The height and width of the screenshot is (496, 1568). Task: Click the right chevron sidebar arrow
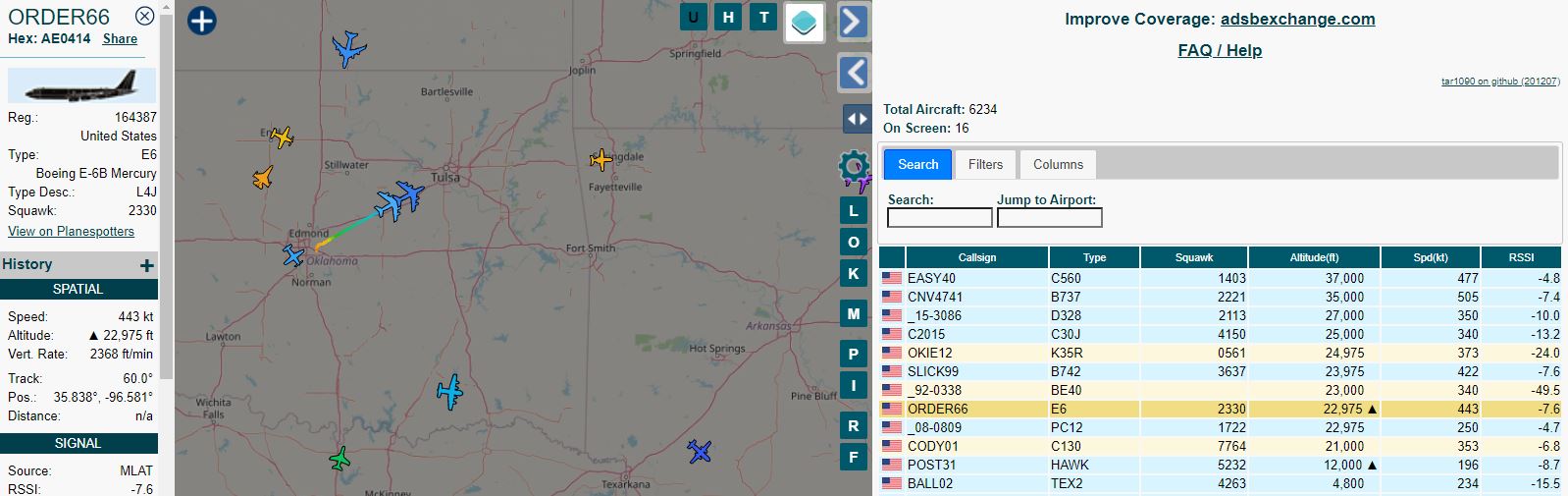pos(854,22)
